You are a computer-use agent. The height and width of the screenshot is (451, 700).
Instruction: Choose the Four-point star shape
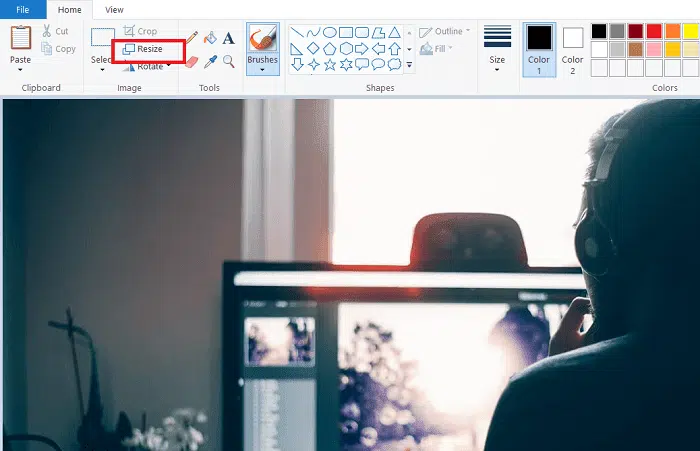click(313, 65)
